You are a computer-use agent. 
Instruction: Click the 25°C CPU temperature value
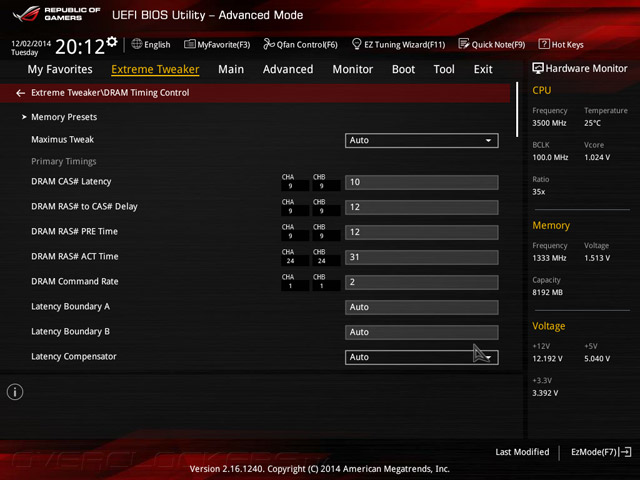point(592,123)
